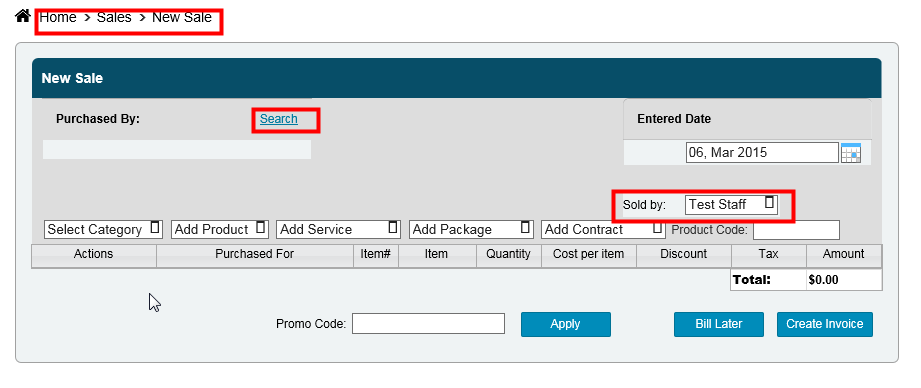Open the Sold by Test Staff dropdown
This screenshot has height=388, width=921.
731,204
